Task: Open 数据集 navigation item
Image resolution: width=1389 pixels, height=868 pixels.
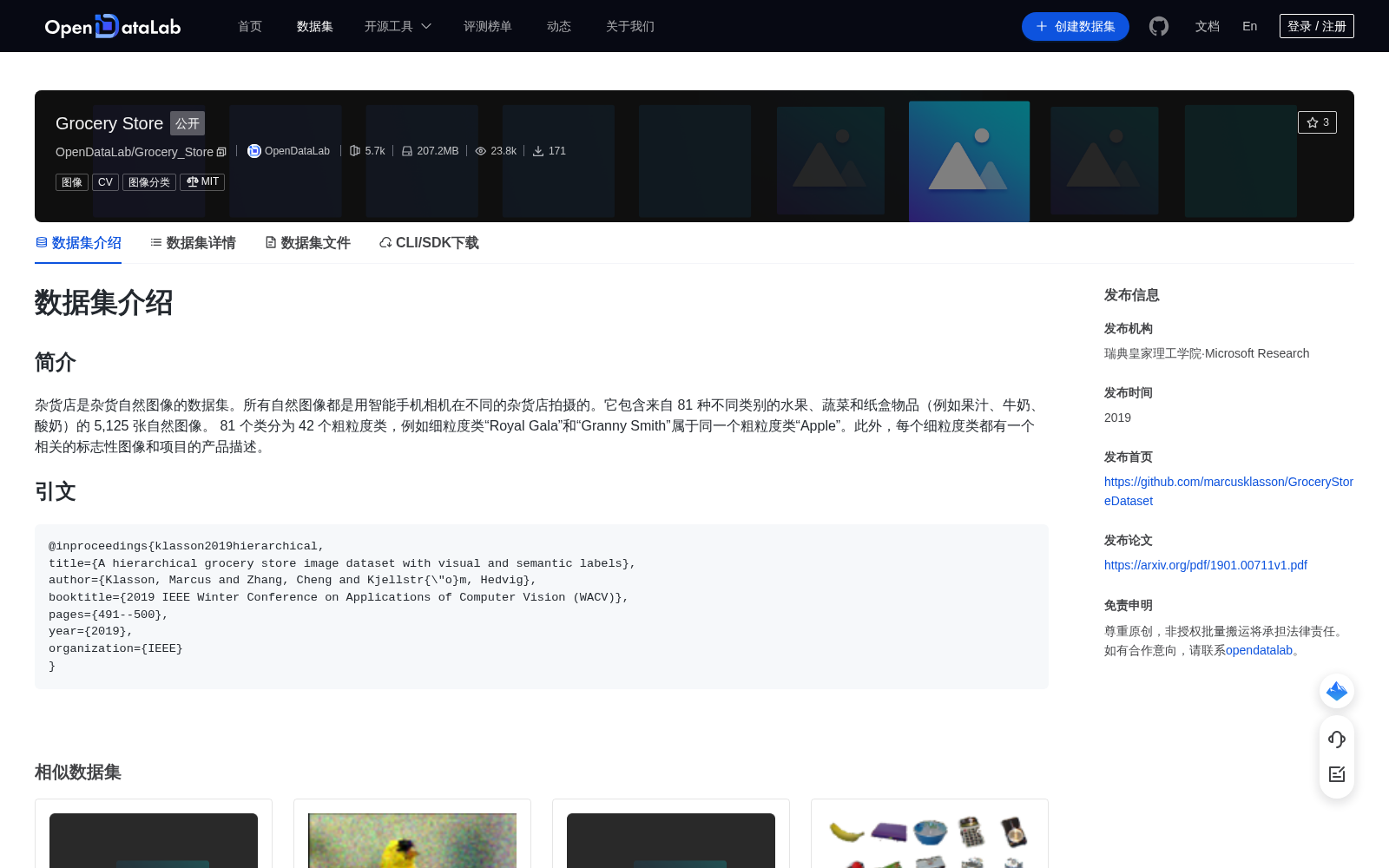Action: pyautogui.click(x=315, y=26)
